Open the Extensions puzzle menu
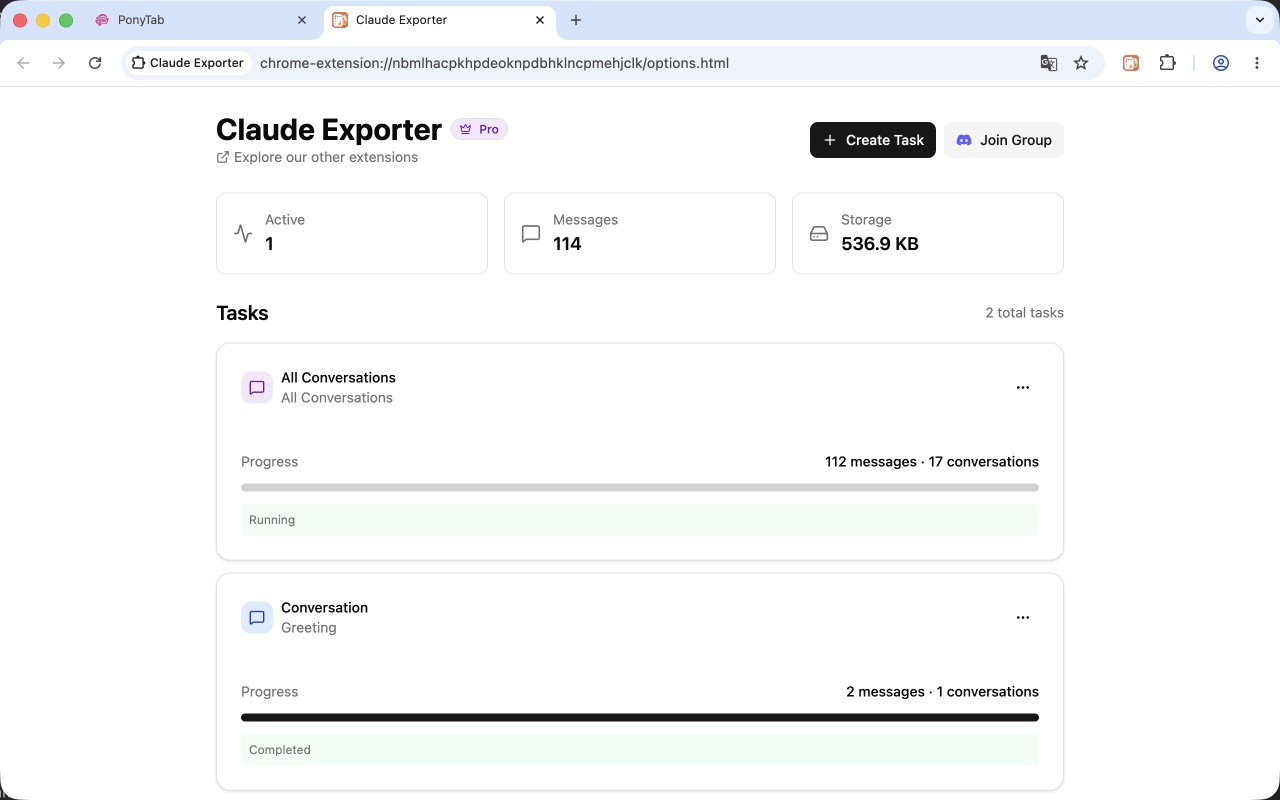The image size is (1280, 800). tap(1167, 63)
